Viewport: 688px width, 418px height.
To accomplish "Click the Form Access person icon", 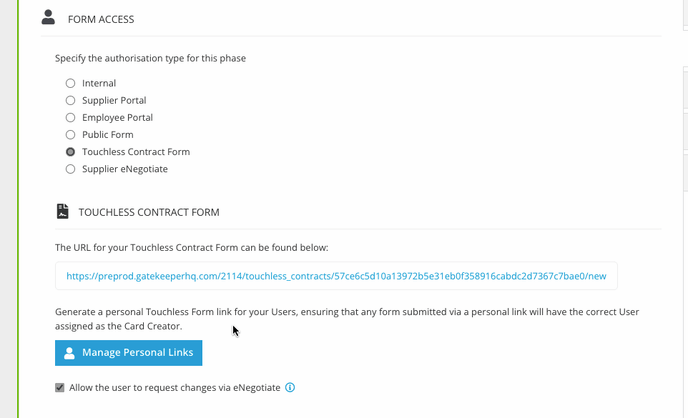I will pyautogui.click(x=48, y=17).
